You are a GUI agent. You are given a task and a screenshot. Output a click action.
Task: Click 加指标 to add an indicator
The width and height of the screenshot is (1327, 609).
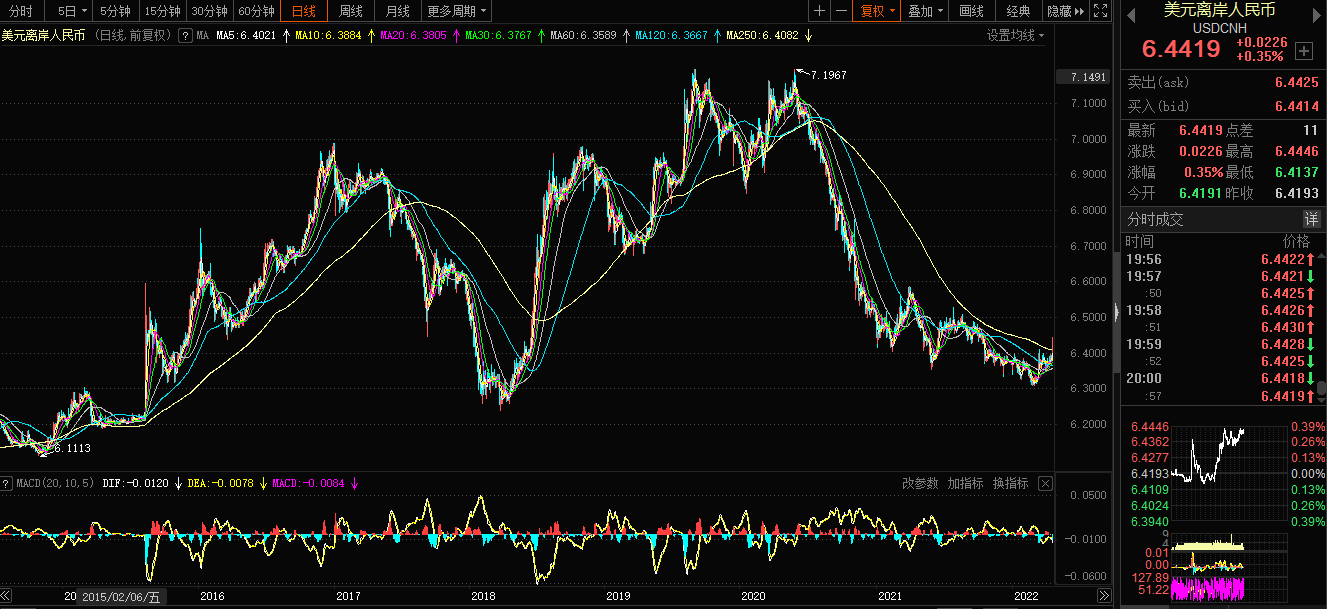point(965,483)
